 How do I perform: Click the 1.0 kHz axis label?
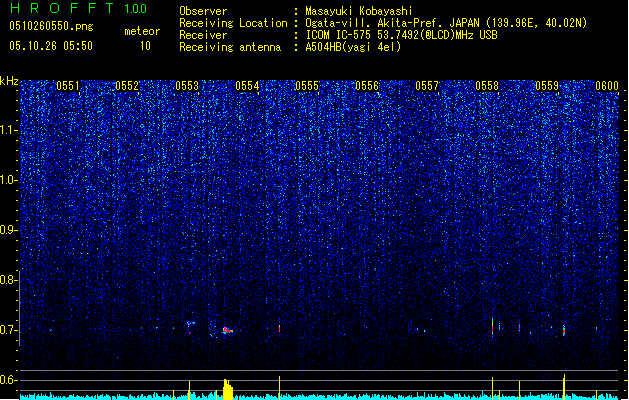pos(9,180)
